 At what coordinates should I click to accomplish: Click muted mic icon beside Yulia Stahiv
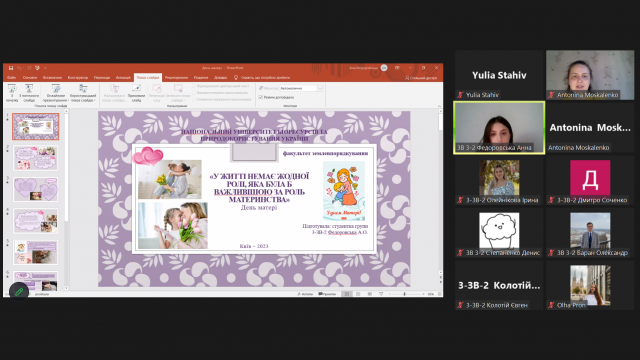tap(460, 95)
